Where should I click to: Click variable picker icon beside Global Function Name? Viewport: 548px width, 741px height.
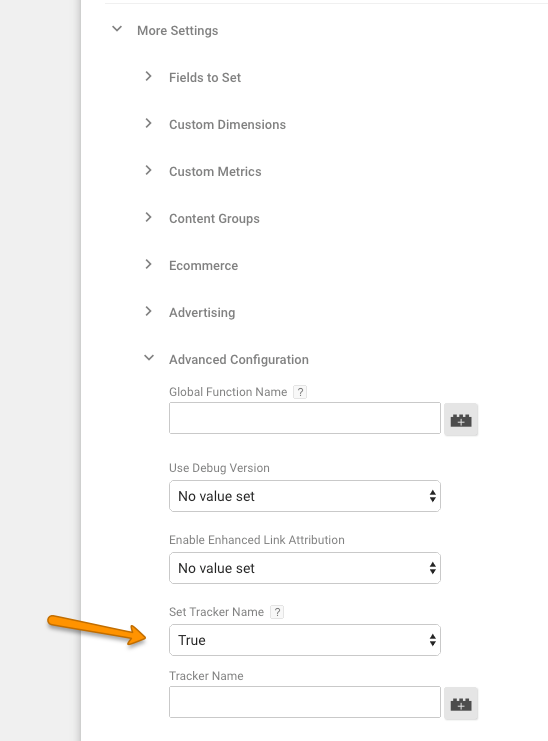(461, 419)
